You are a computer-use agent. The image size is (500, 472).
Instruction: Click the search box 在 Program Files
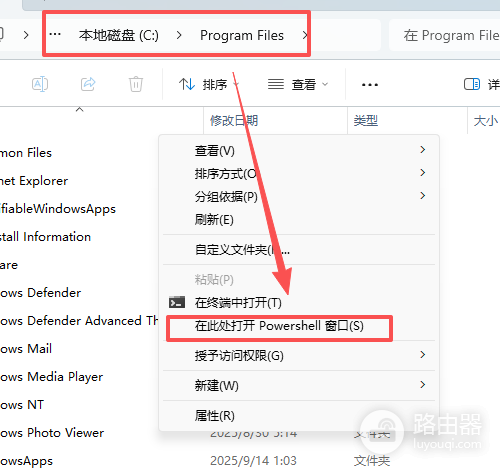pos(445,35)
